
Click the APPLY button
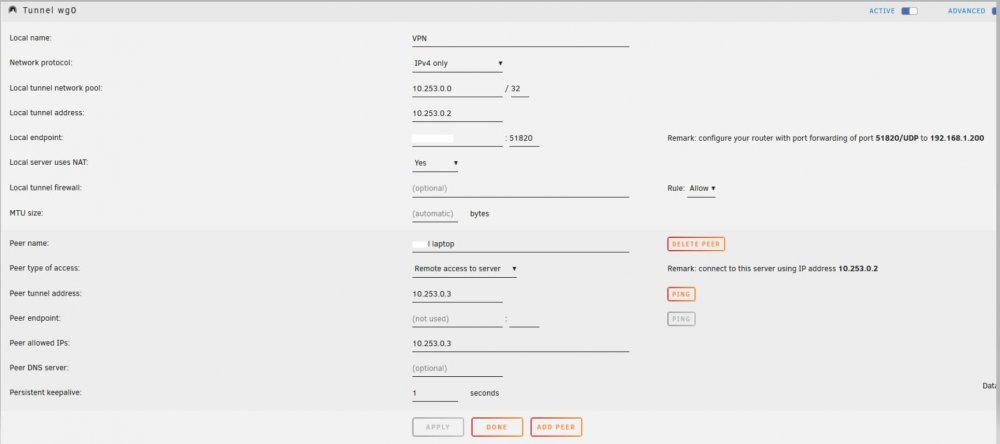(x=438, y=427)
